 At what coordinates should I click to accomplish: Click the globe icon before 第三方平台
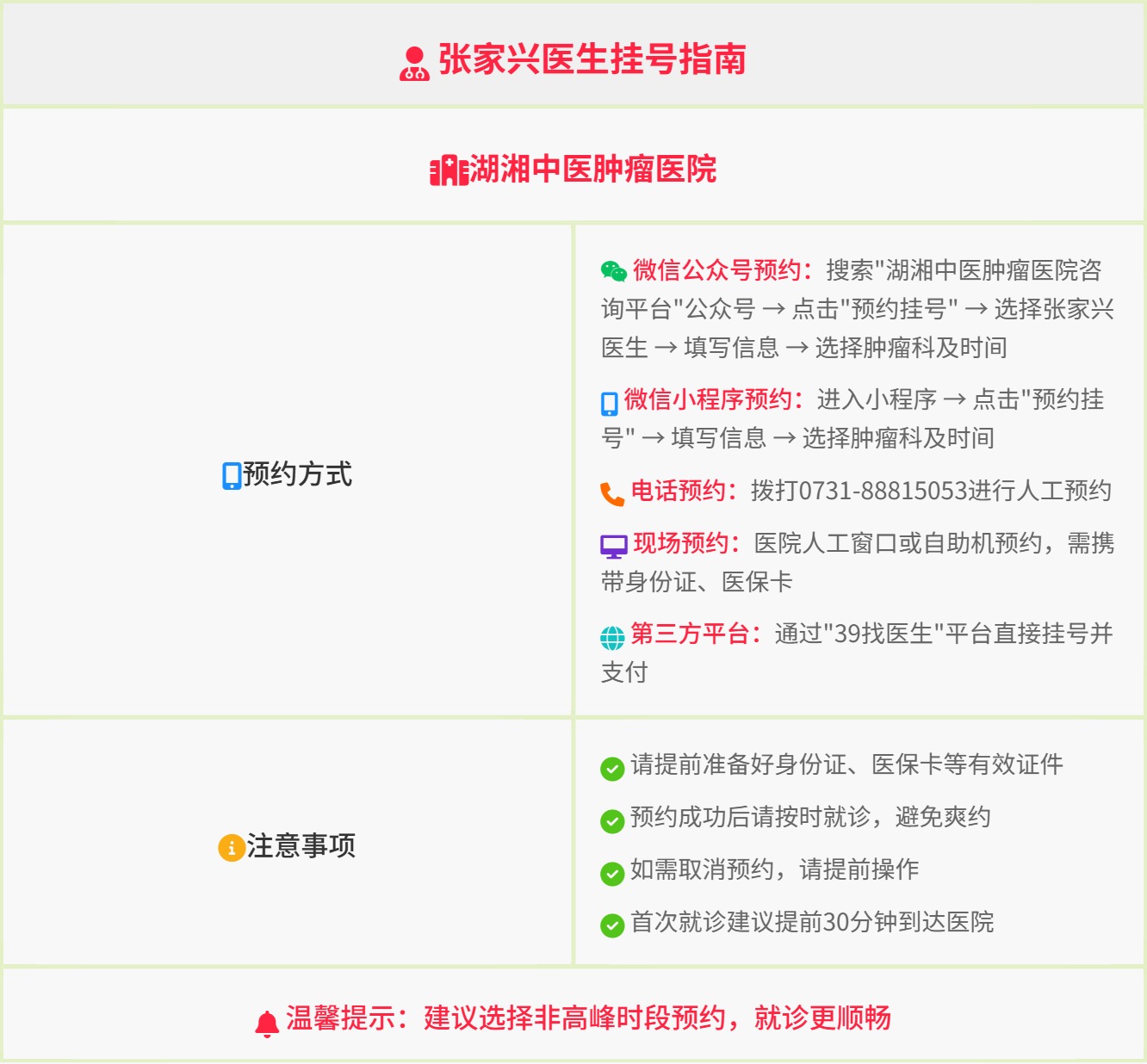coord(612,638)
